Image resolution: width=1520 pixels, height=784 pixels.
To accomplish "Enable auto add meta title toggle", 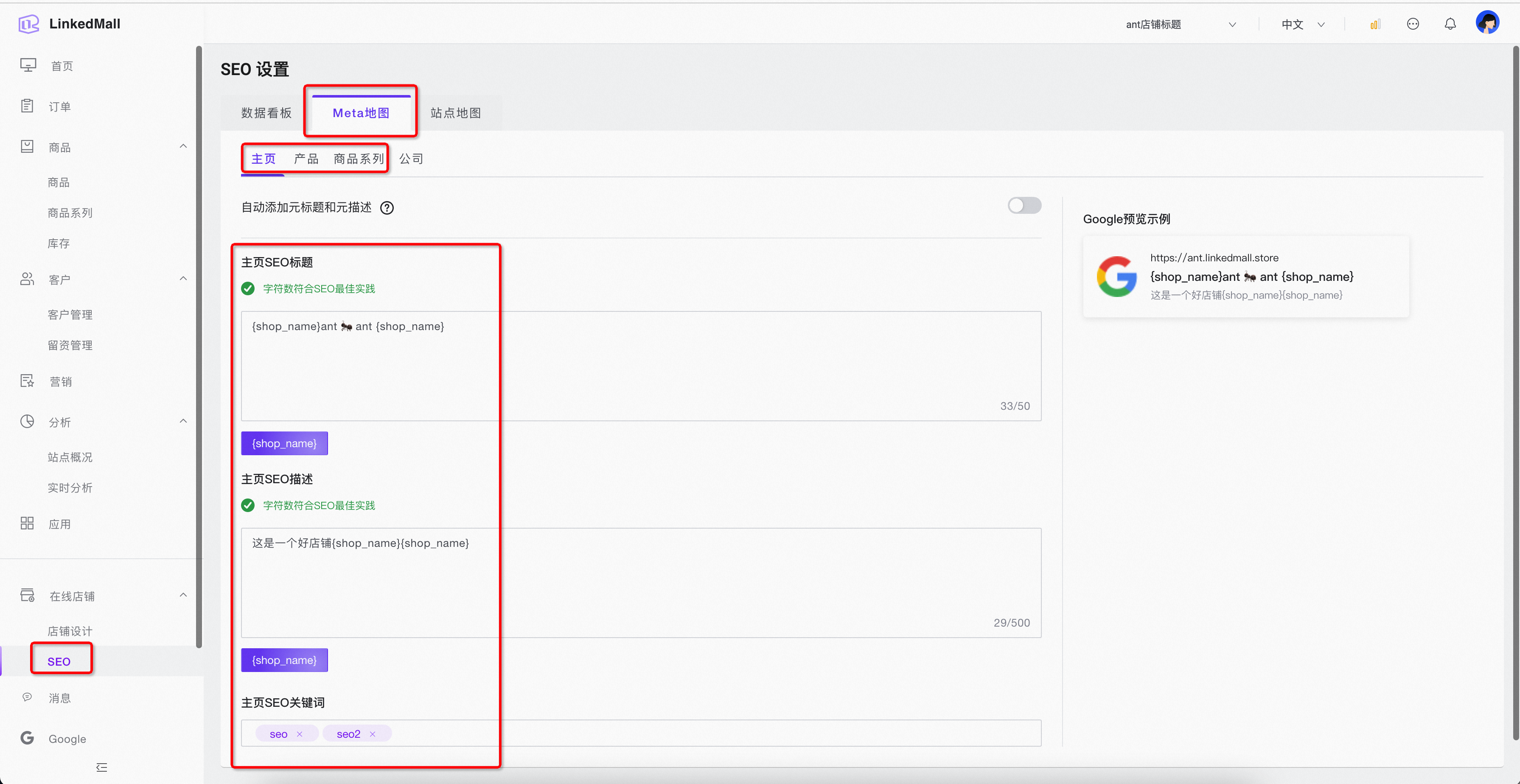I will pyautogui.click(x=1024, y=205).
